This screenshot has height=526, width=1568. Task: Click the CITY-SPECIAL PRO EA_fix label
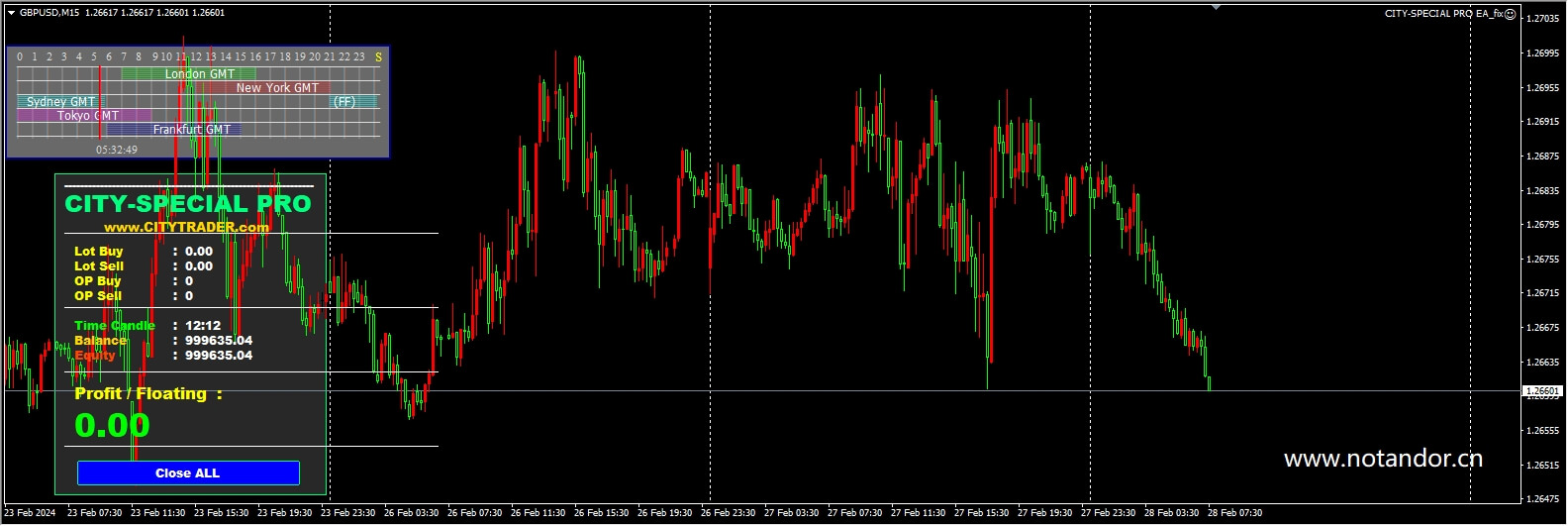1443,14
